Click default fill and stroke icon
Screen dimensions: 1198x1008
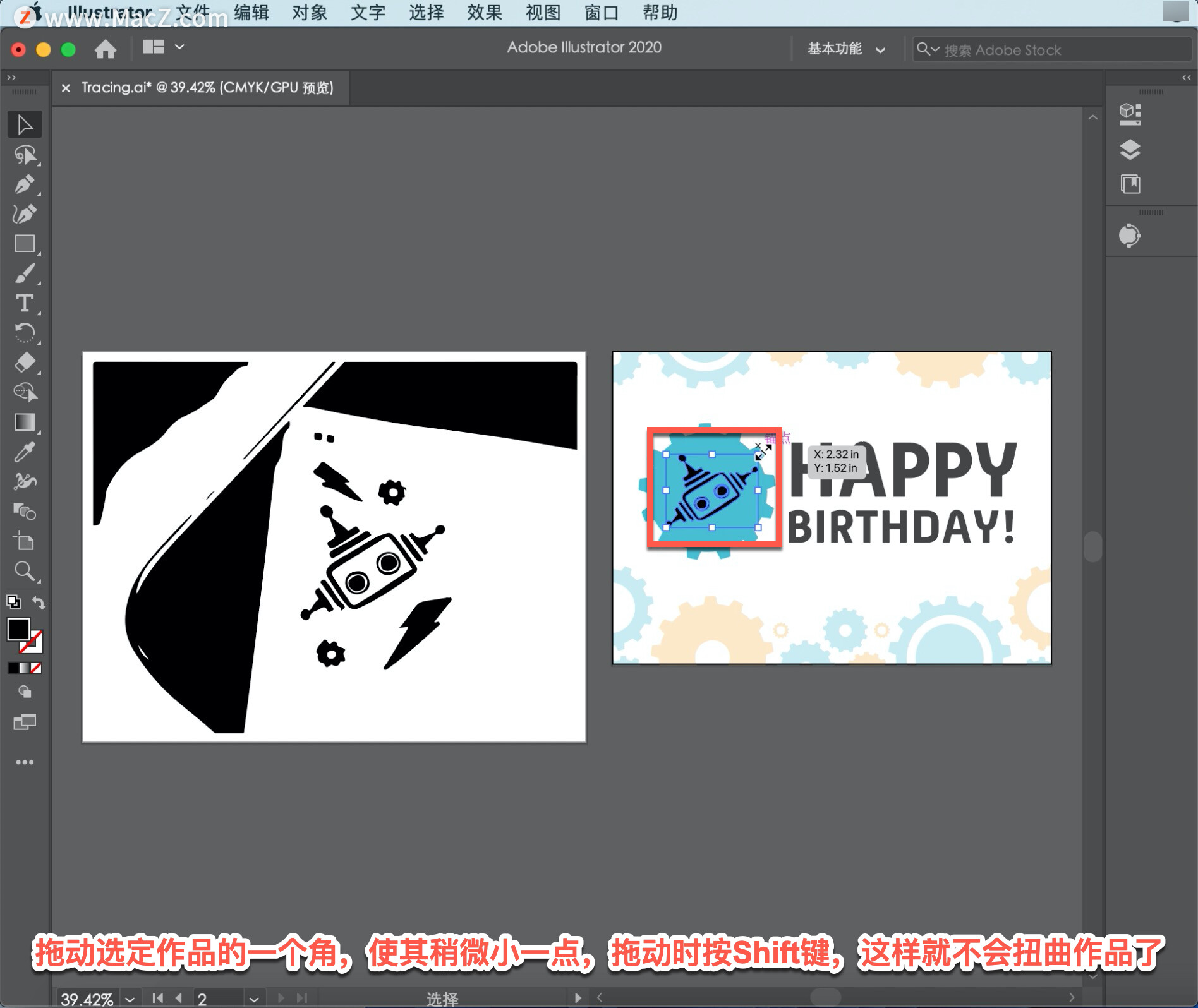point(13,602)
